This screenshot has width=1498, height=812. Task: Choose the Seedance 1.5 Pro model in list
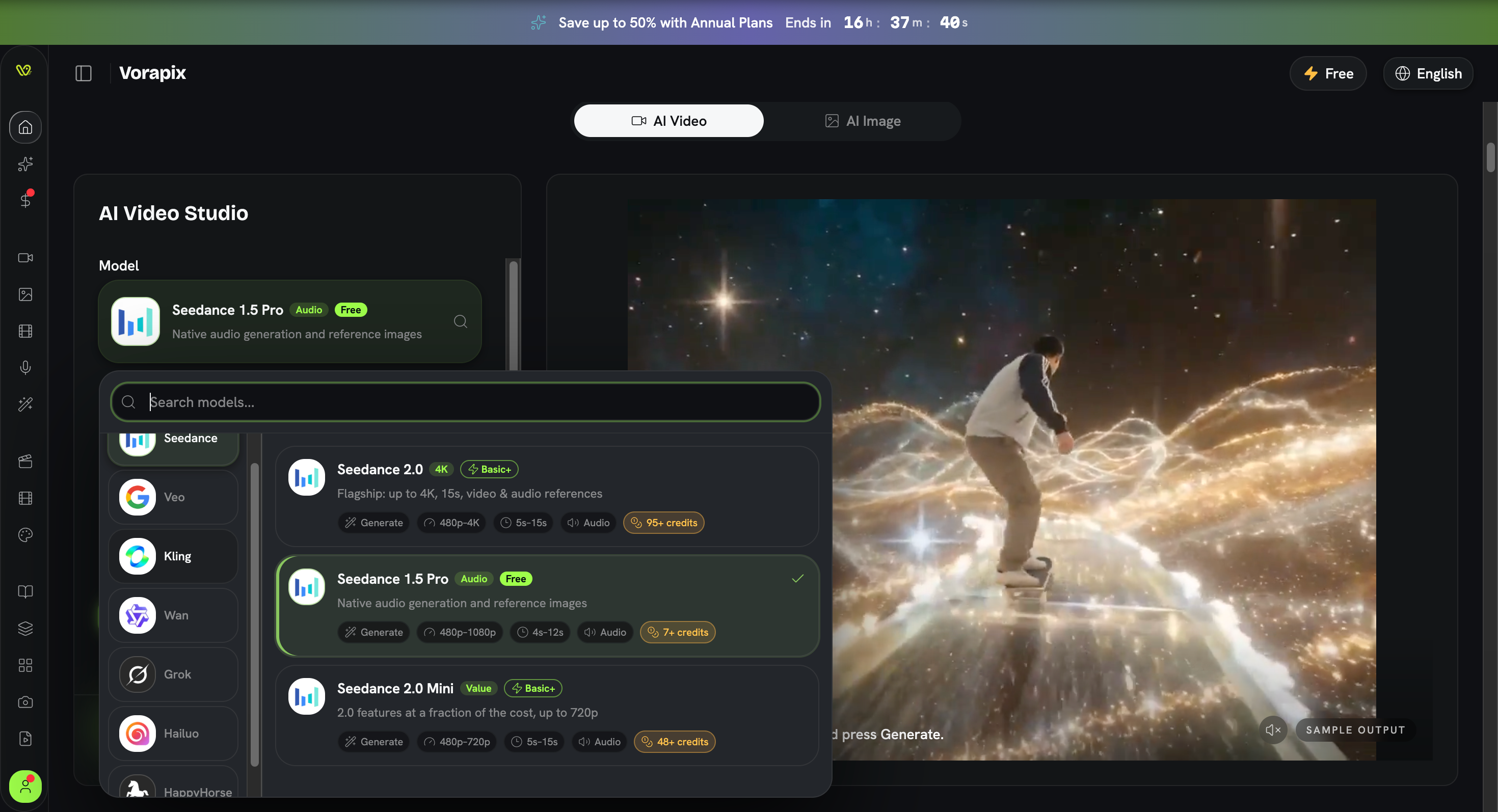(547, 606)
